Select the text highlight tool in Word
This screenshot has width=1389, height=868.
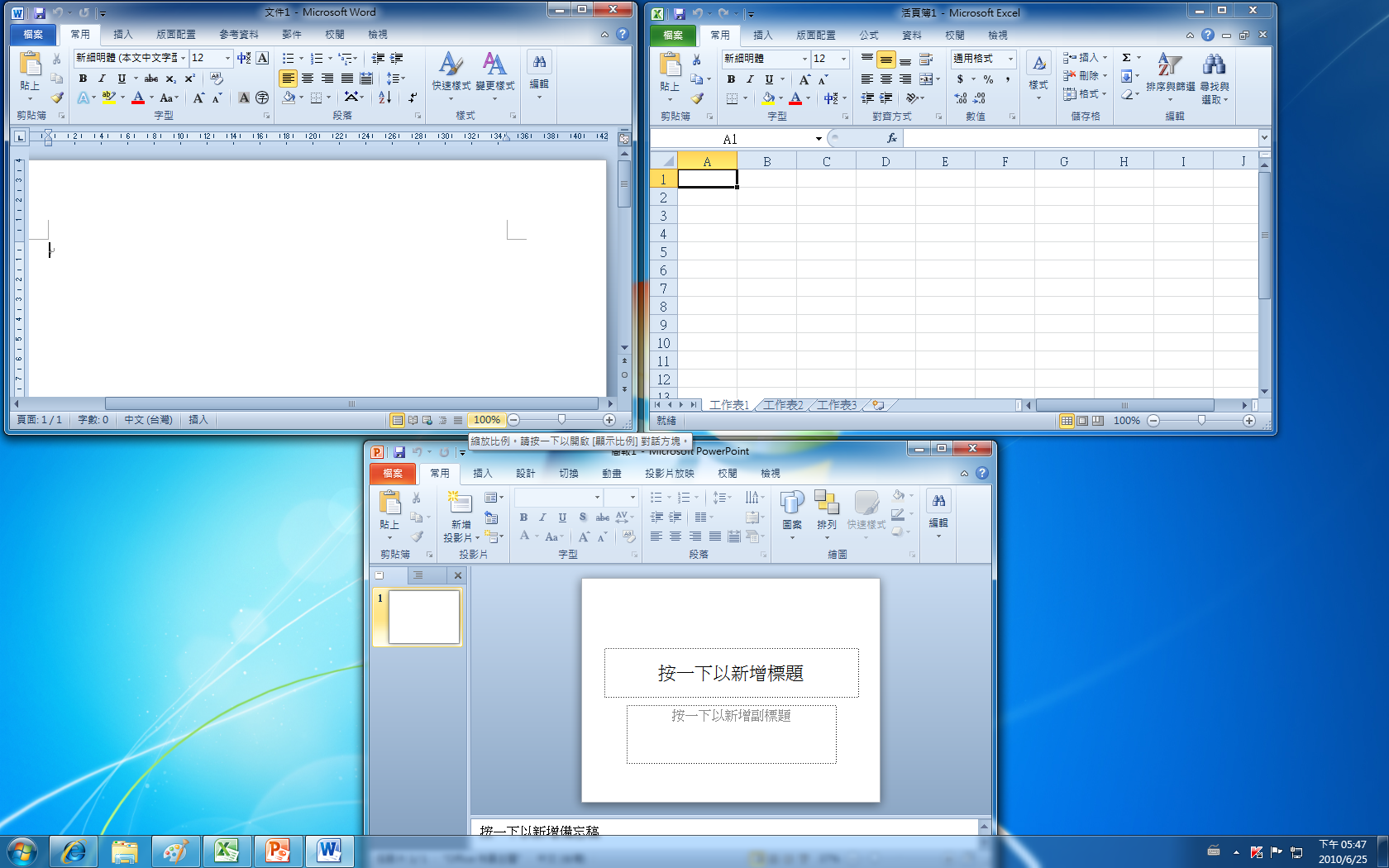pyautogui.click(x=111, y=98)
